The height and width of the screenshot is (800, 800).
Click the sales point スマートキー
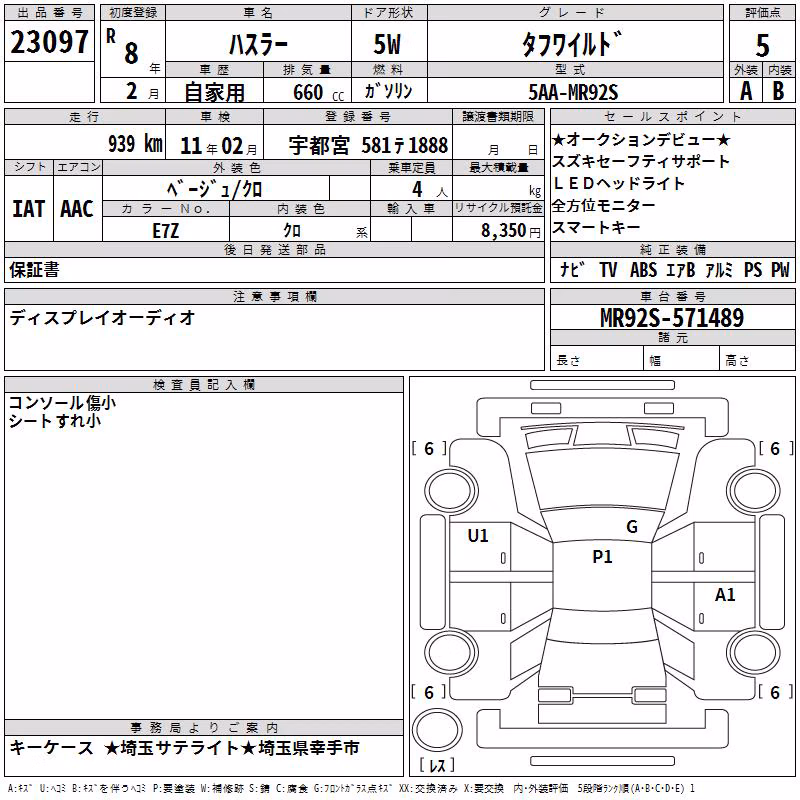coord(596,227)
